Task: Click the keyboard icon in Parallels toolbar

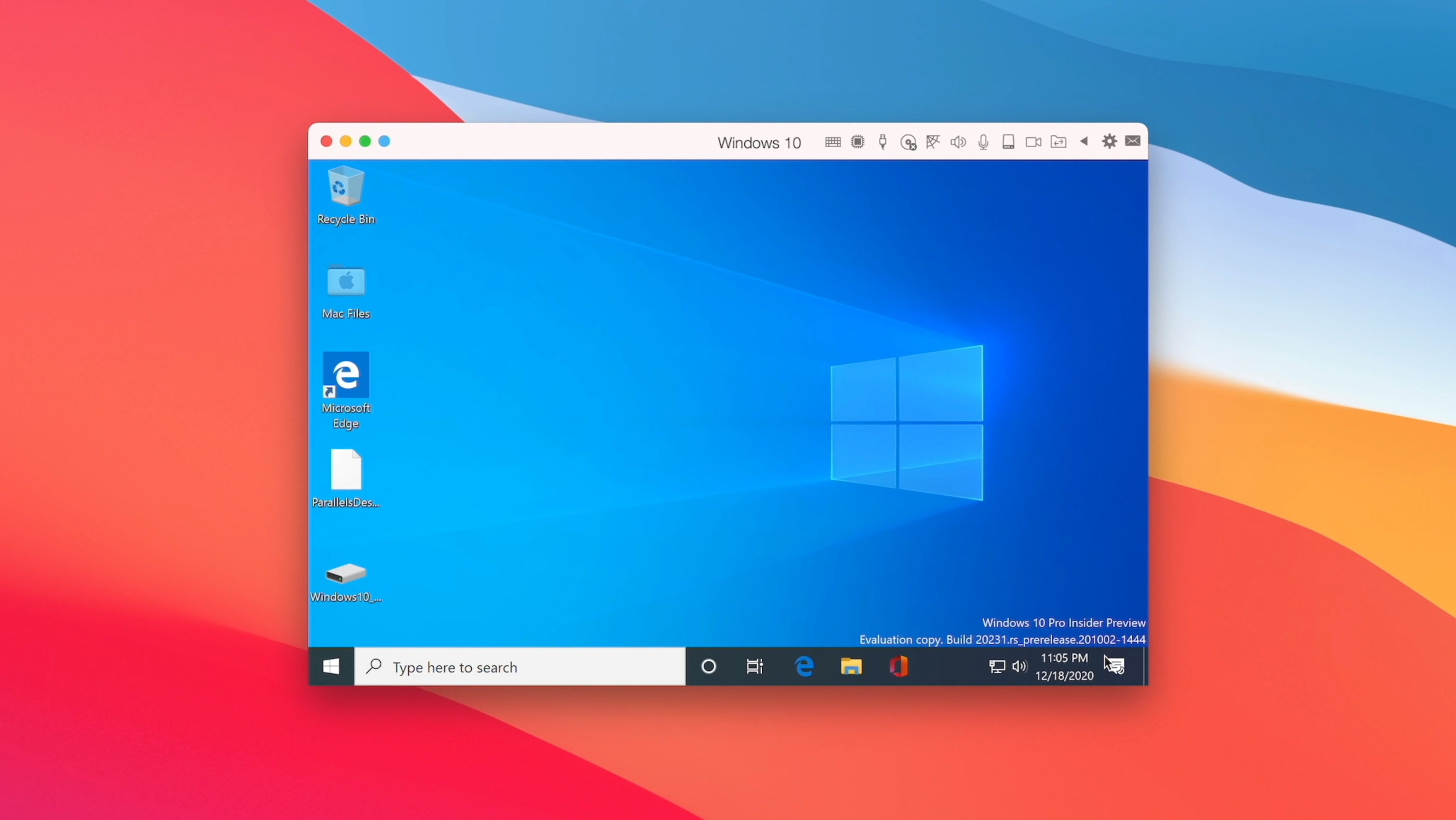Action: [832, 142]
